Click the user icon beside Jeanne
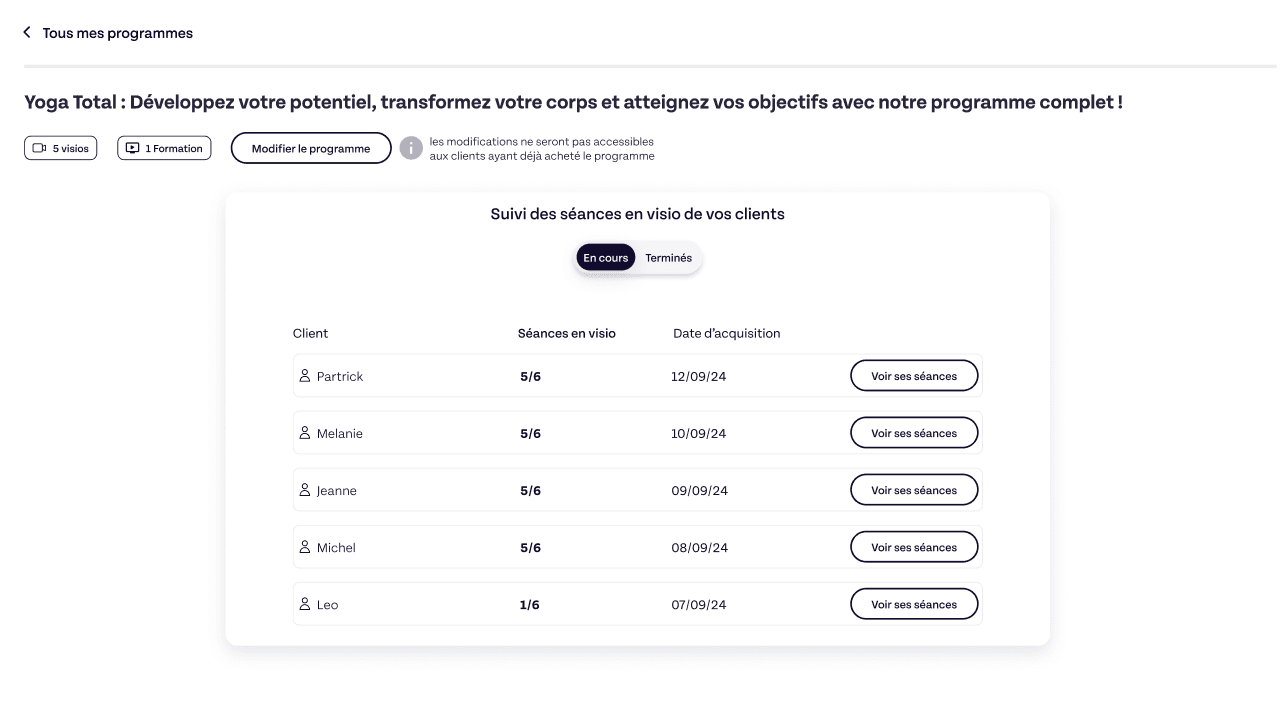The width and height of the screenshot is (1282, 702). [x=305, y=490]
